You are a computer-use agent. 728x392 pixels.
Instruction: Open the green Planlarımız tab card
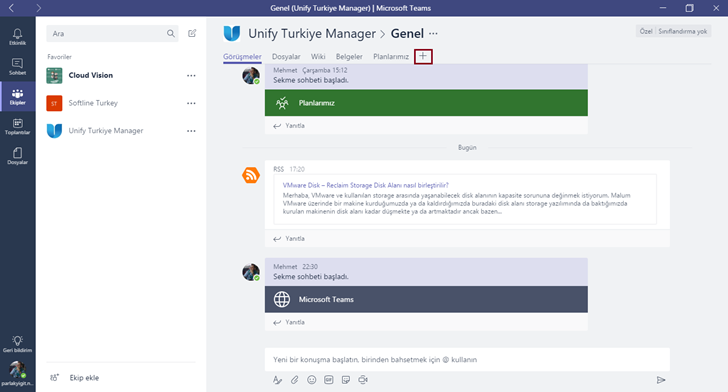point(426,103)
